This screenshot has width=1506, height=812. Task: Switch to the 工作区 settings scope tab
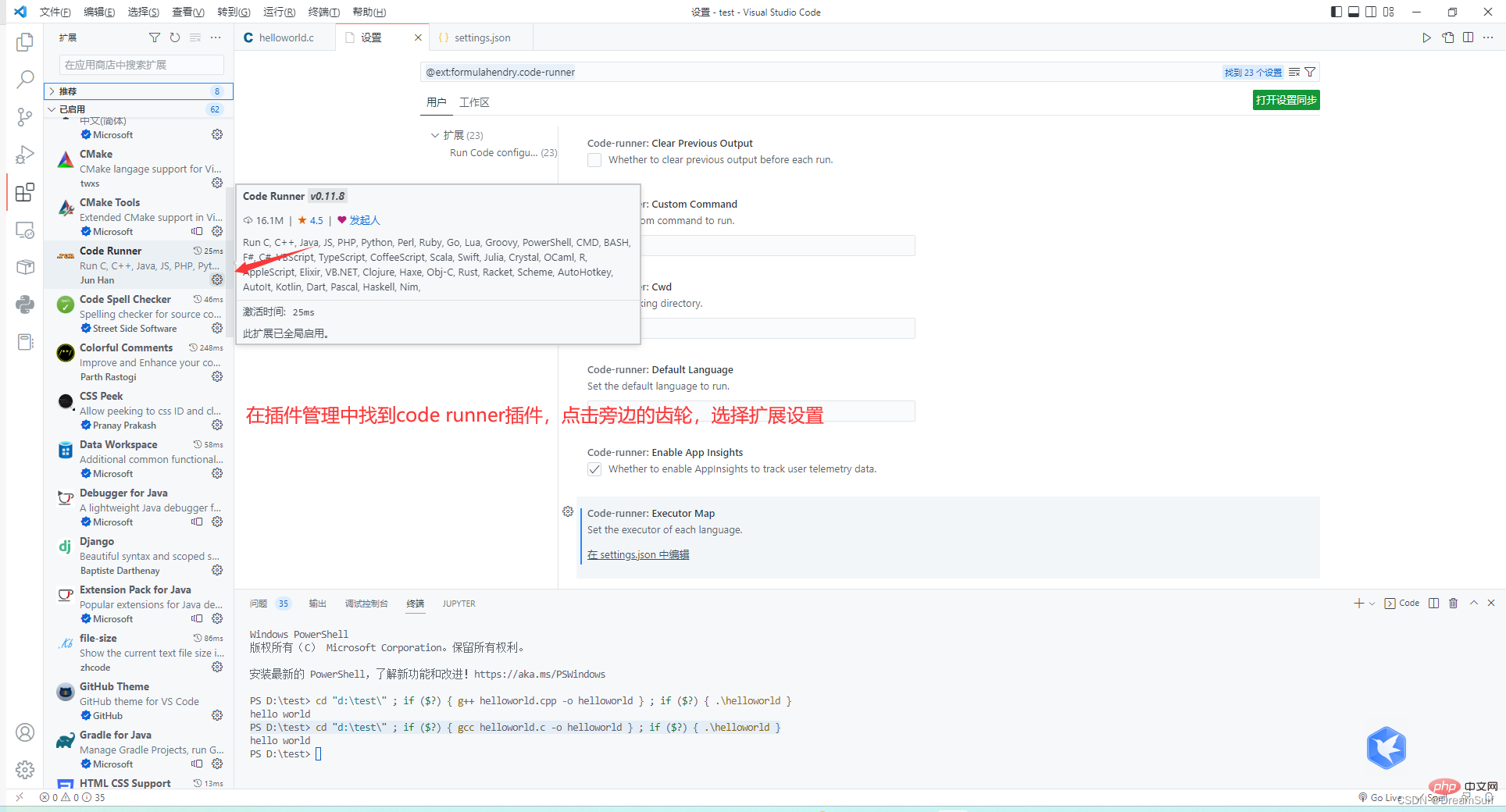[x=474, y=102]
